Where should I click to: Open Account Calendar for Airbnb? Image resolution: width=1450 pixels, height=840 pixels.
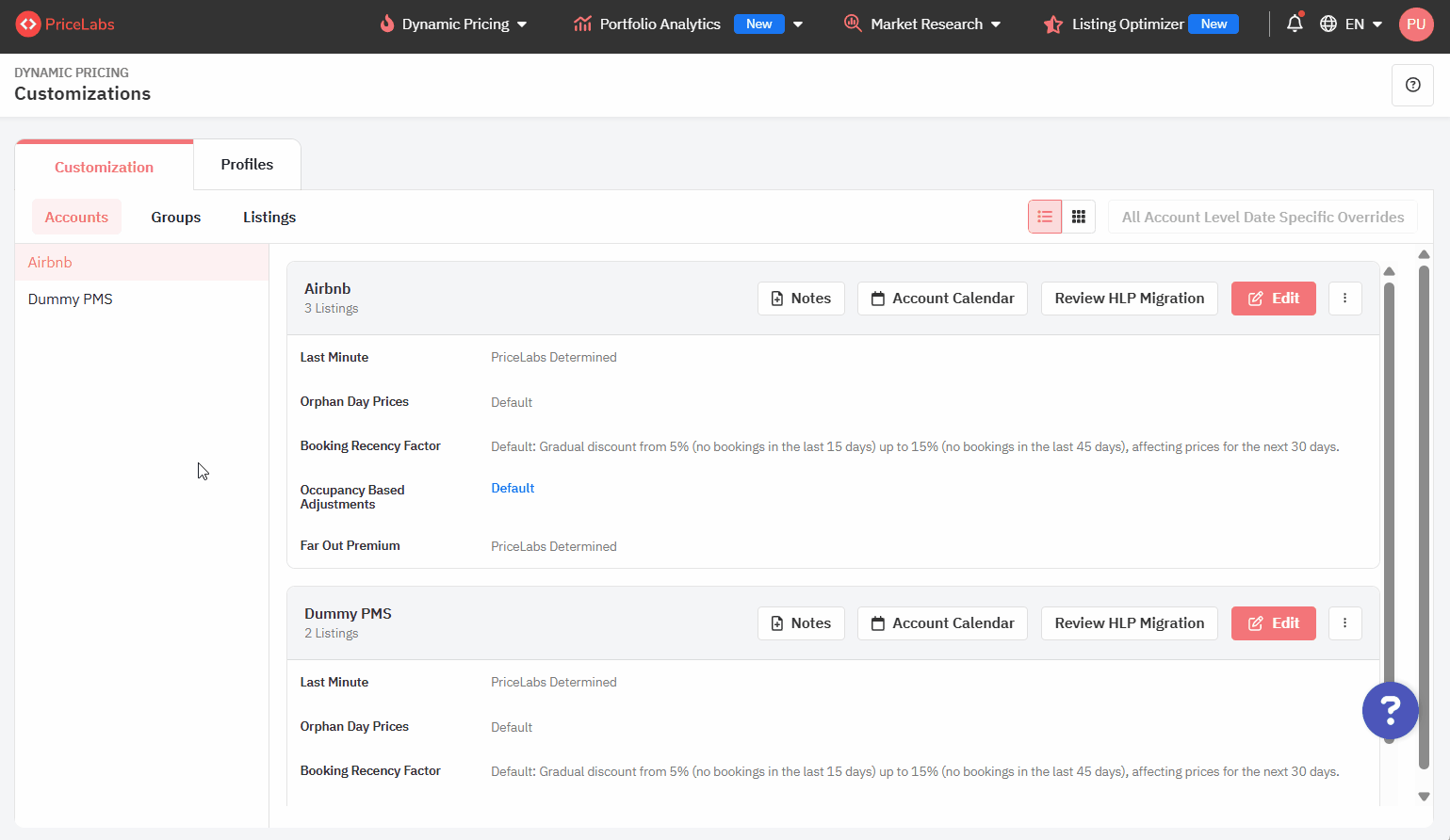(x=942, y=299)
